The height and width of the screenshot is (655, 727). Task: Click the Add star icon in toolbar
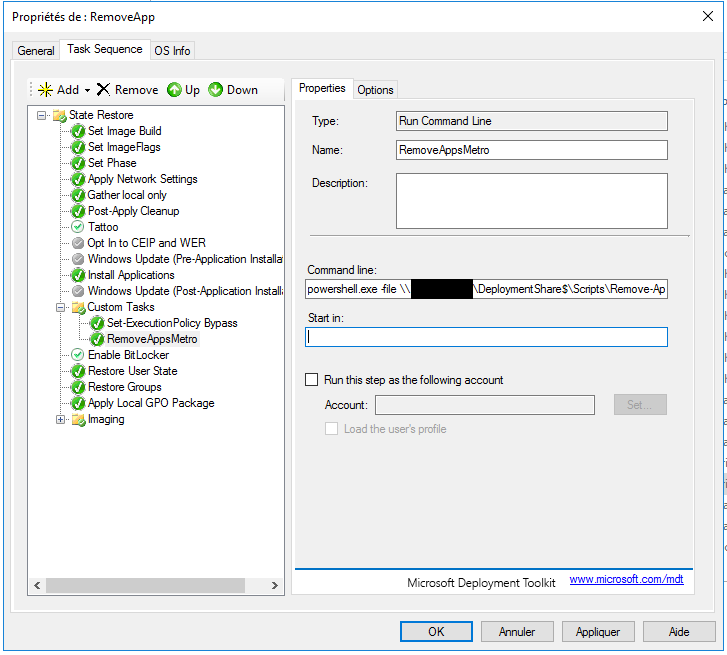tap(45, 90)
